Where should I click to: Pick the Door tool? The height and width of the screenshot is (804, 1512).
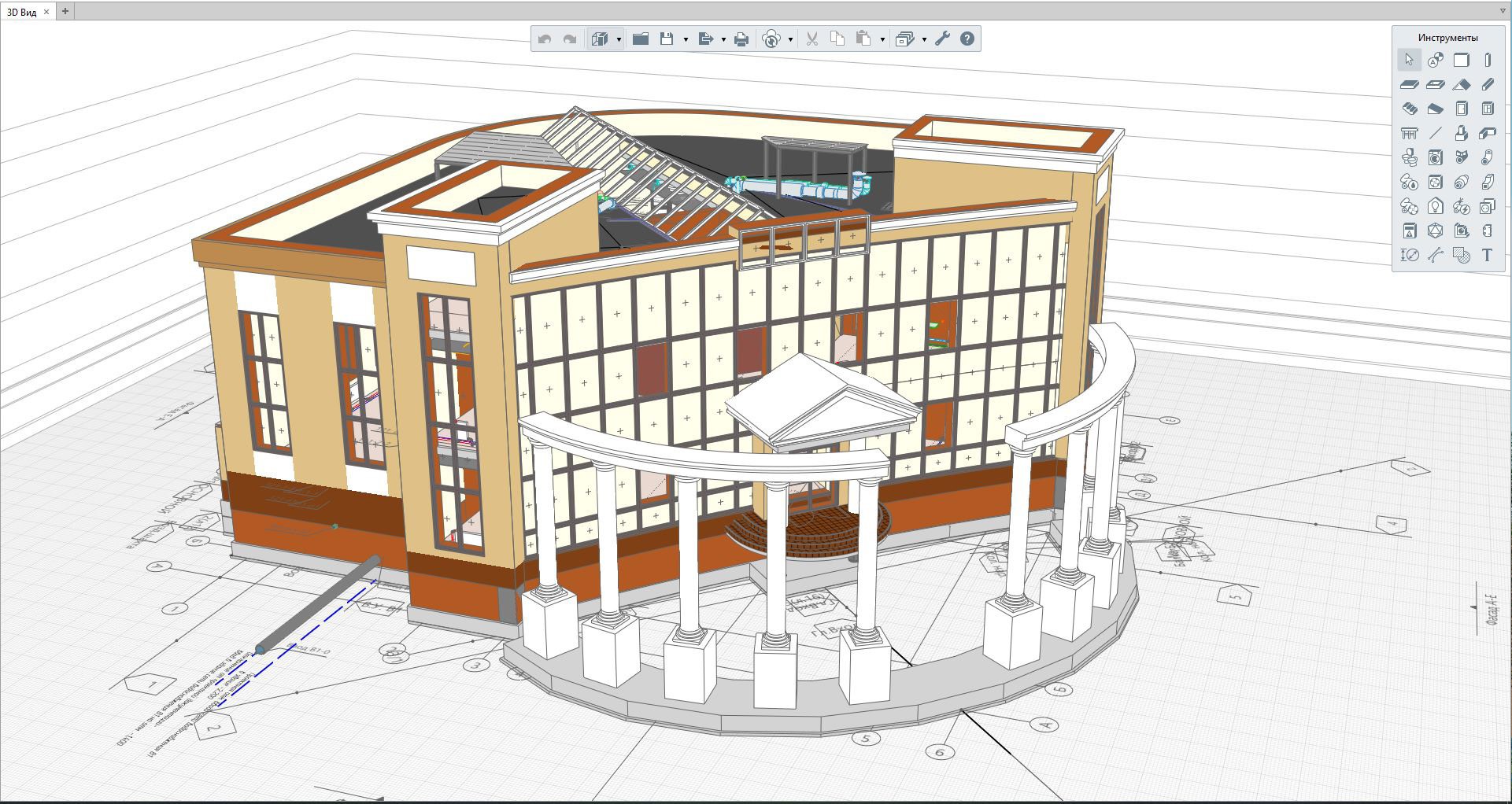pos(1461,109)
